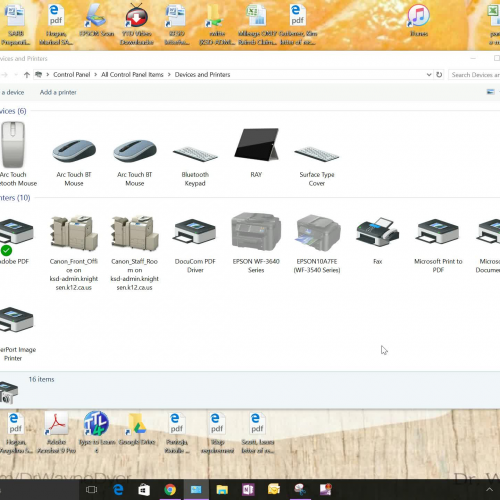Screen dimensions: 500x500
Task: Click the Add a device button
Action: click(13, 92)
